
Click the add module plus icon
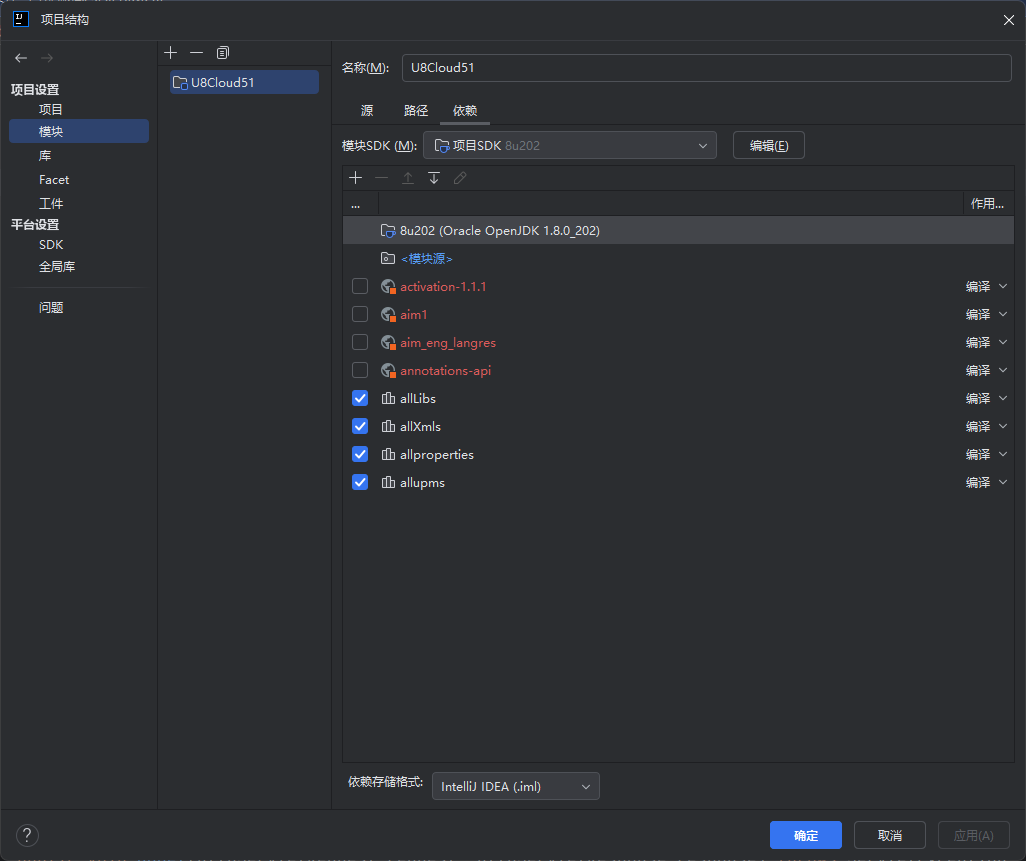170,52
